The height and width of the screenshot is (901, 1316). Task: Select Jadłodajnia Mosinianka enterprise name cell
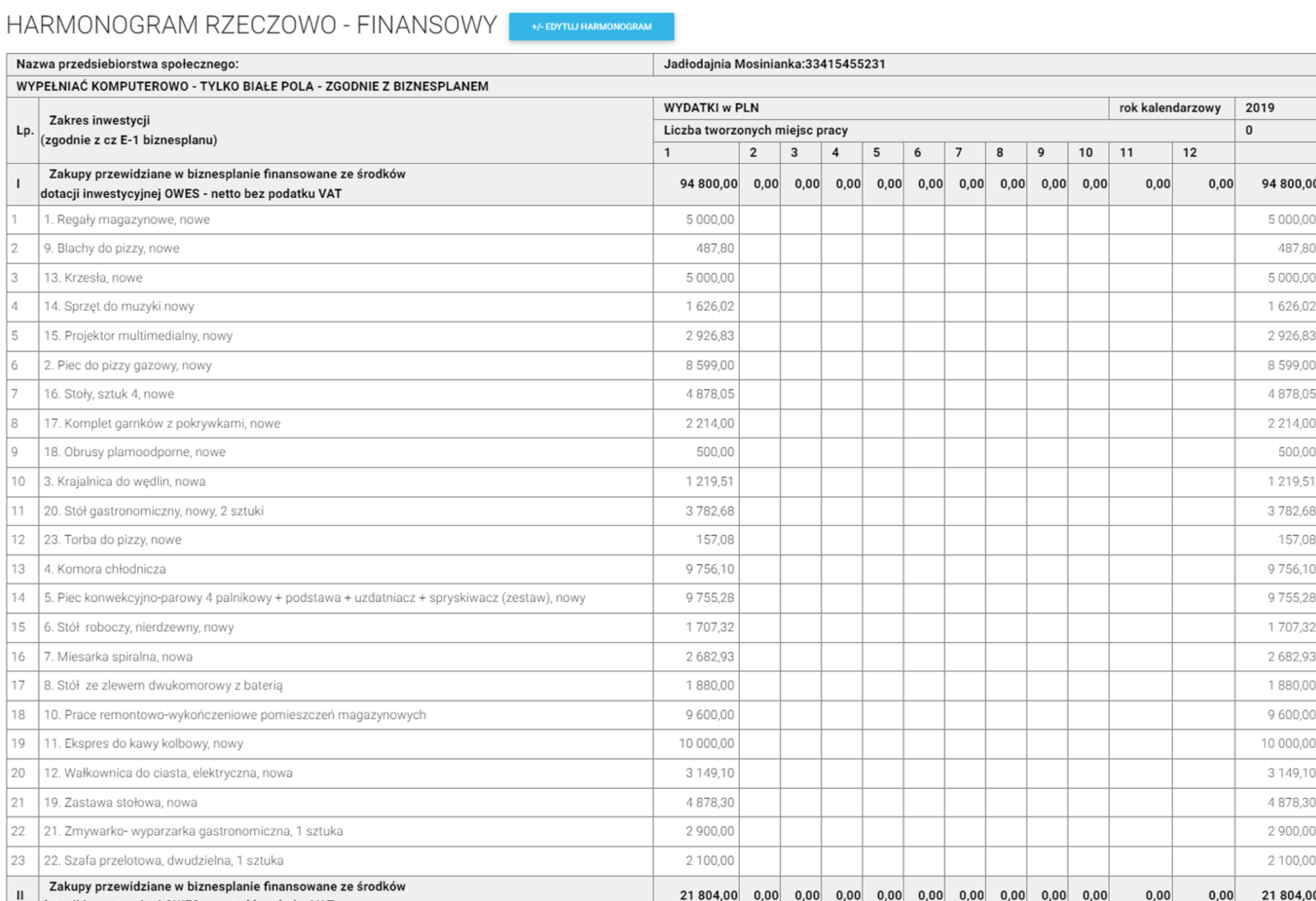(x=774, y=65)
